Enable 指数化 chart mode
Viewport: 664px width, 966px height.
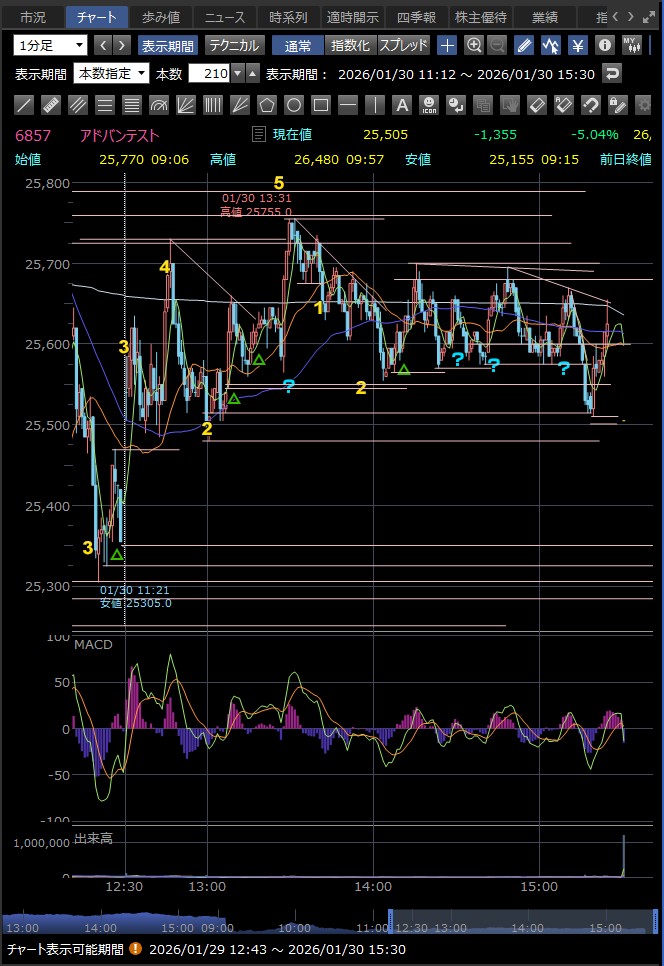[350, 45]
